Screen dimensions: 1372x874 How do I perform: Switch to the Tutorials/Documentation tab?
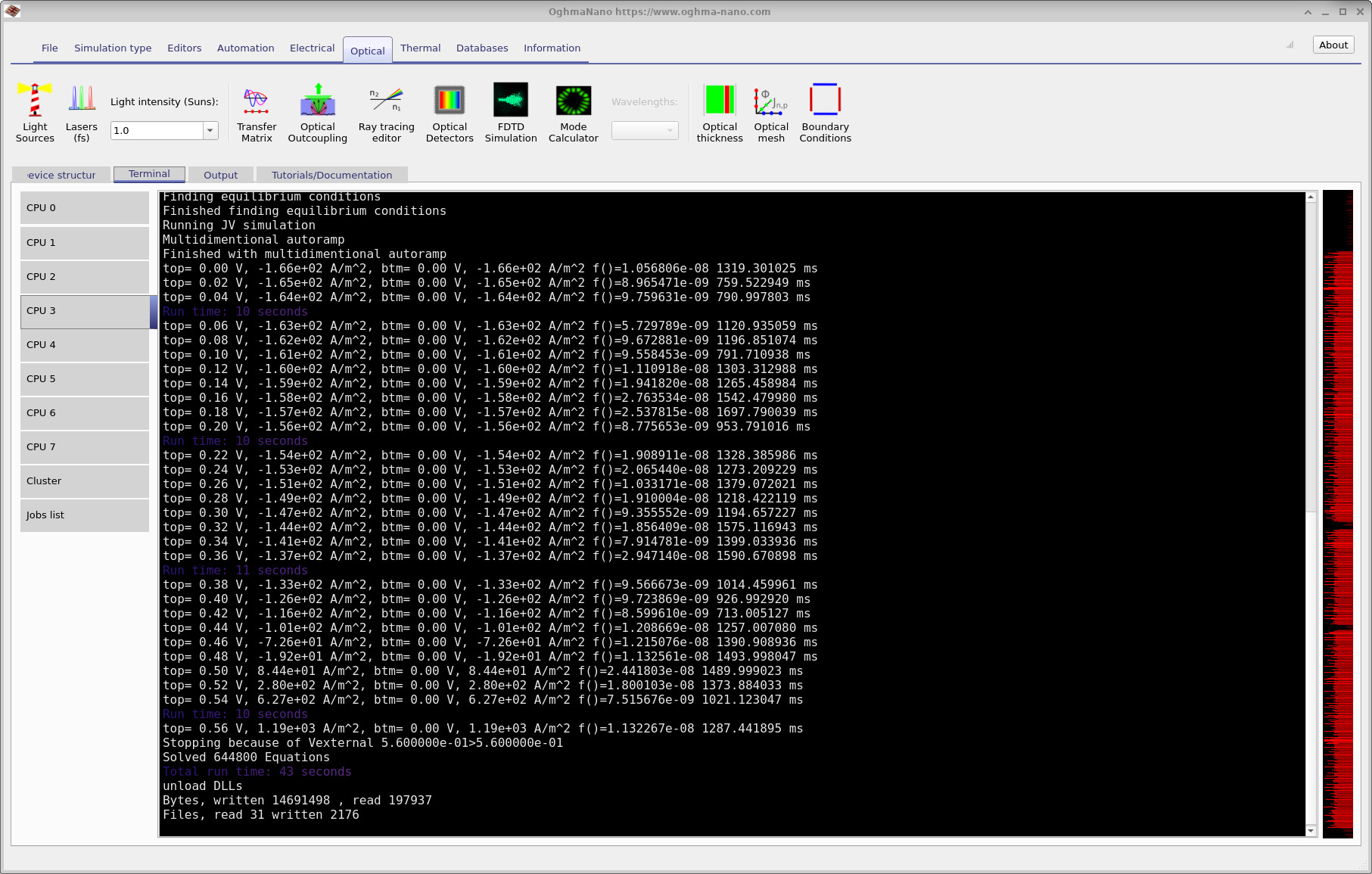[x=332, y=175]
